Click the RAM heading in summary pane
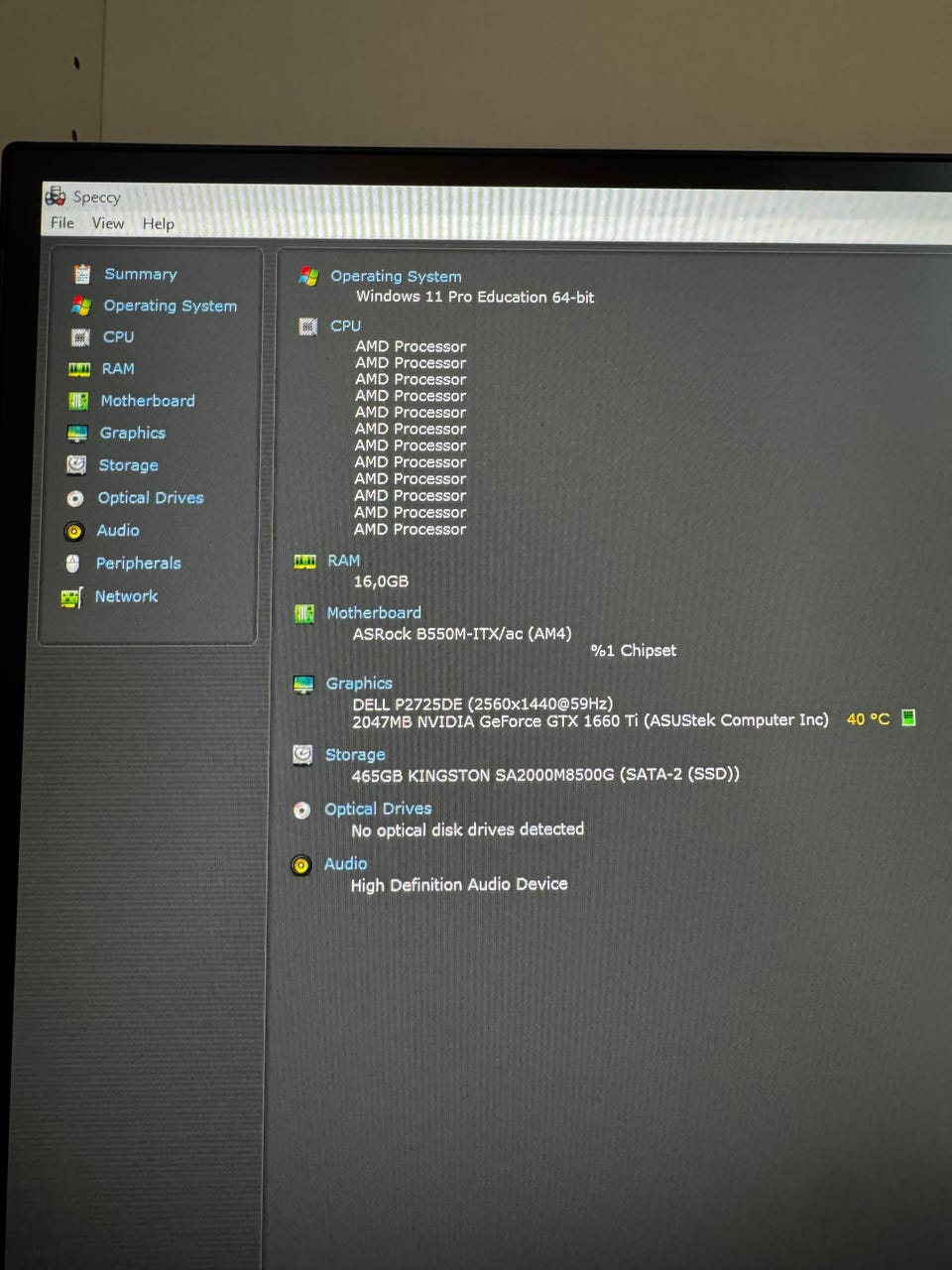Viewport: 952px width, 1270px height. tap(344, 561)
